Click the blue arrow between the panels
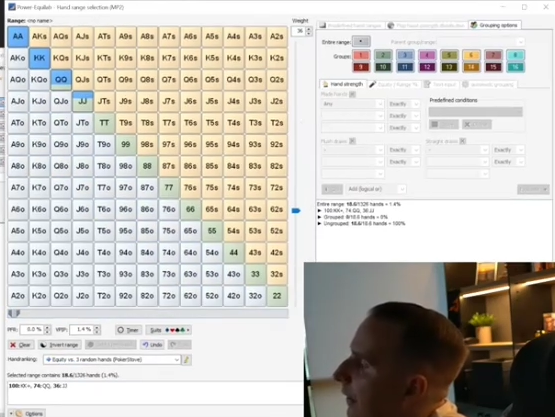The image size is (555, 417). coord(296,211)
